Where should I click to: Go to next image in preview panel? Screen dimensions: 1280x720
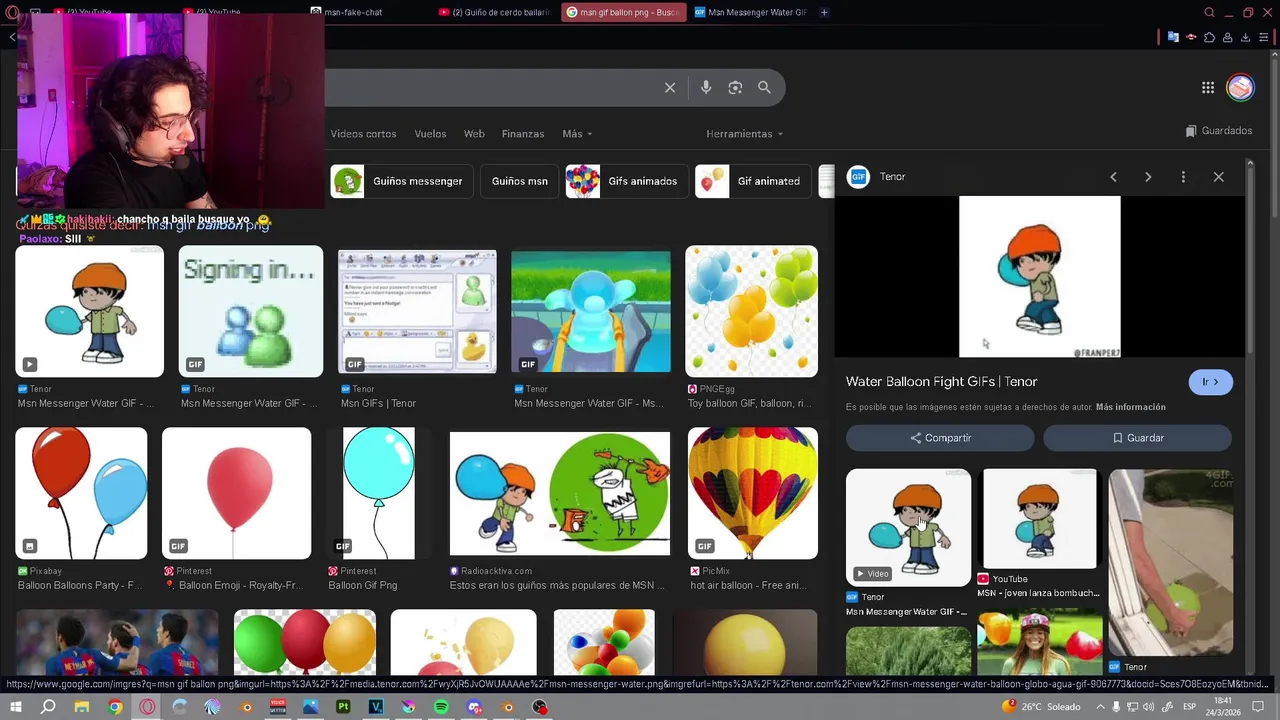1148,177
